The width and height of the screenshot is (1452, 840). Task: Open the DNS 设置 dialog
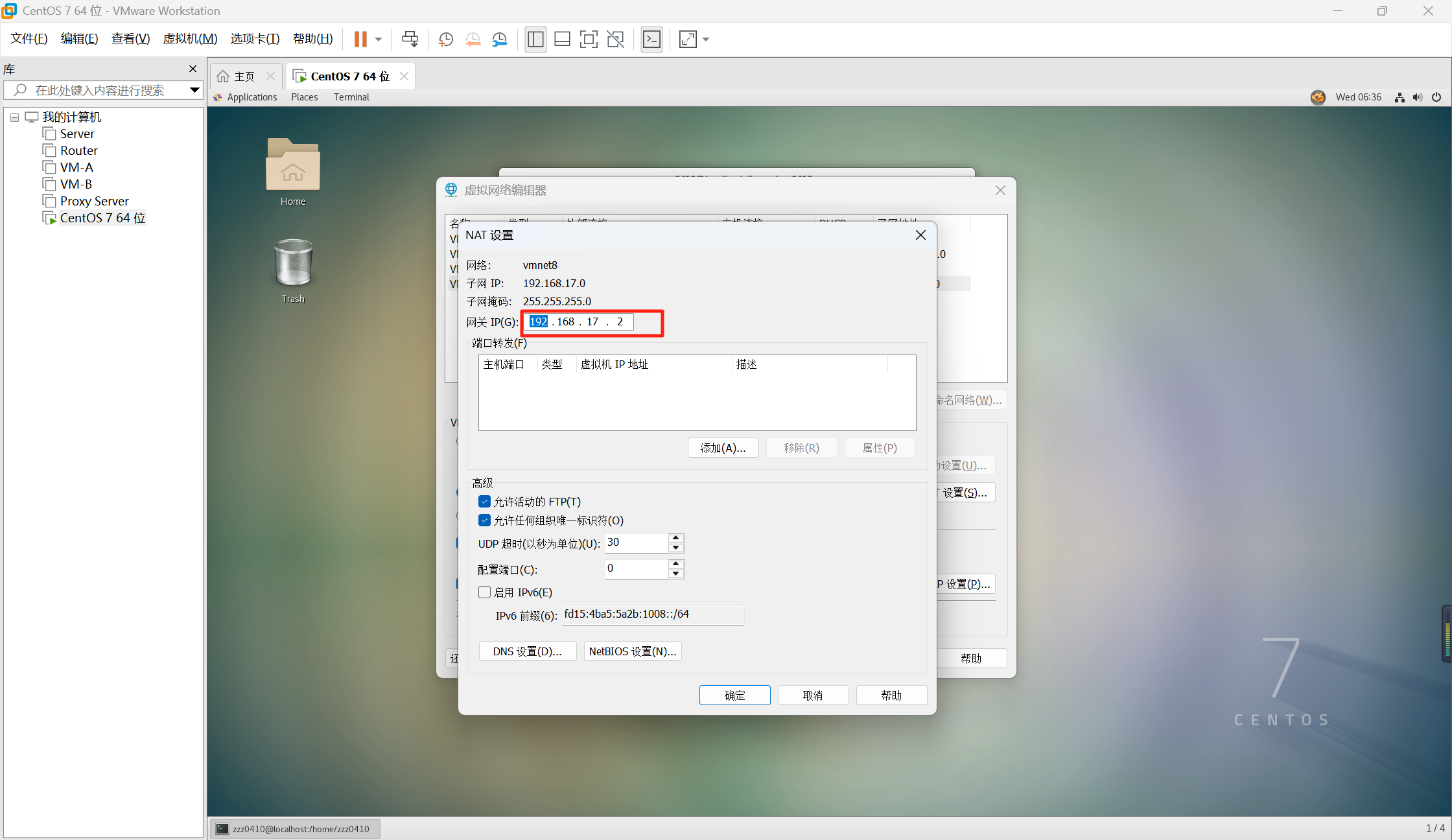pos(527,651)
